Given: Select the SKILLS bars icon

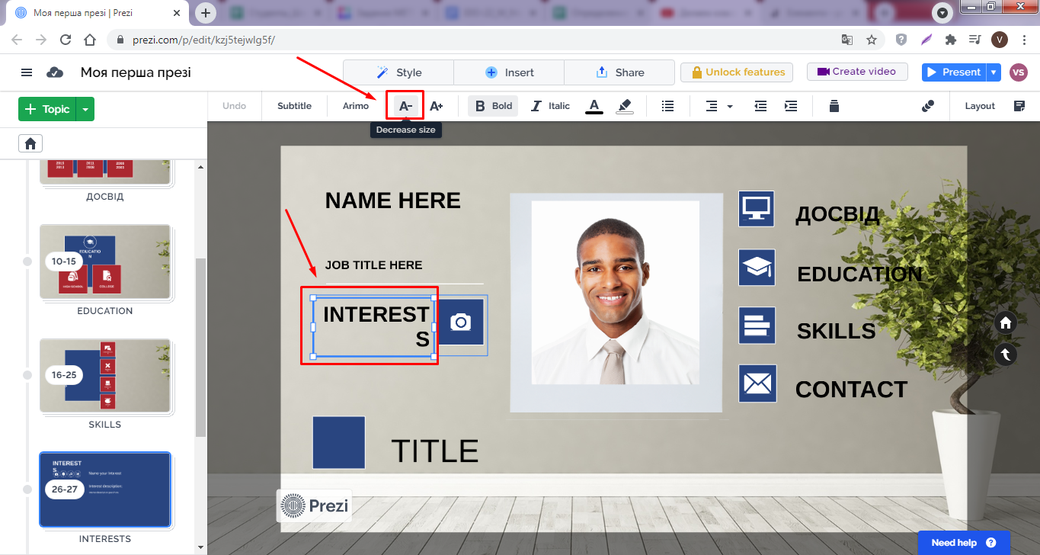Looking at the screenshot, I should pos(757,325).
